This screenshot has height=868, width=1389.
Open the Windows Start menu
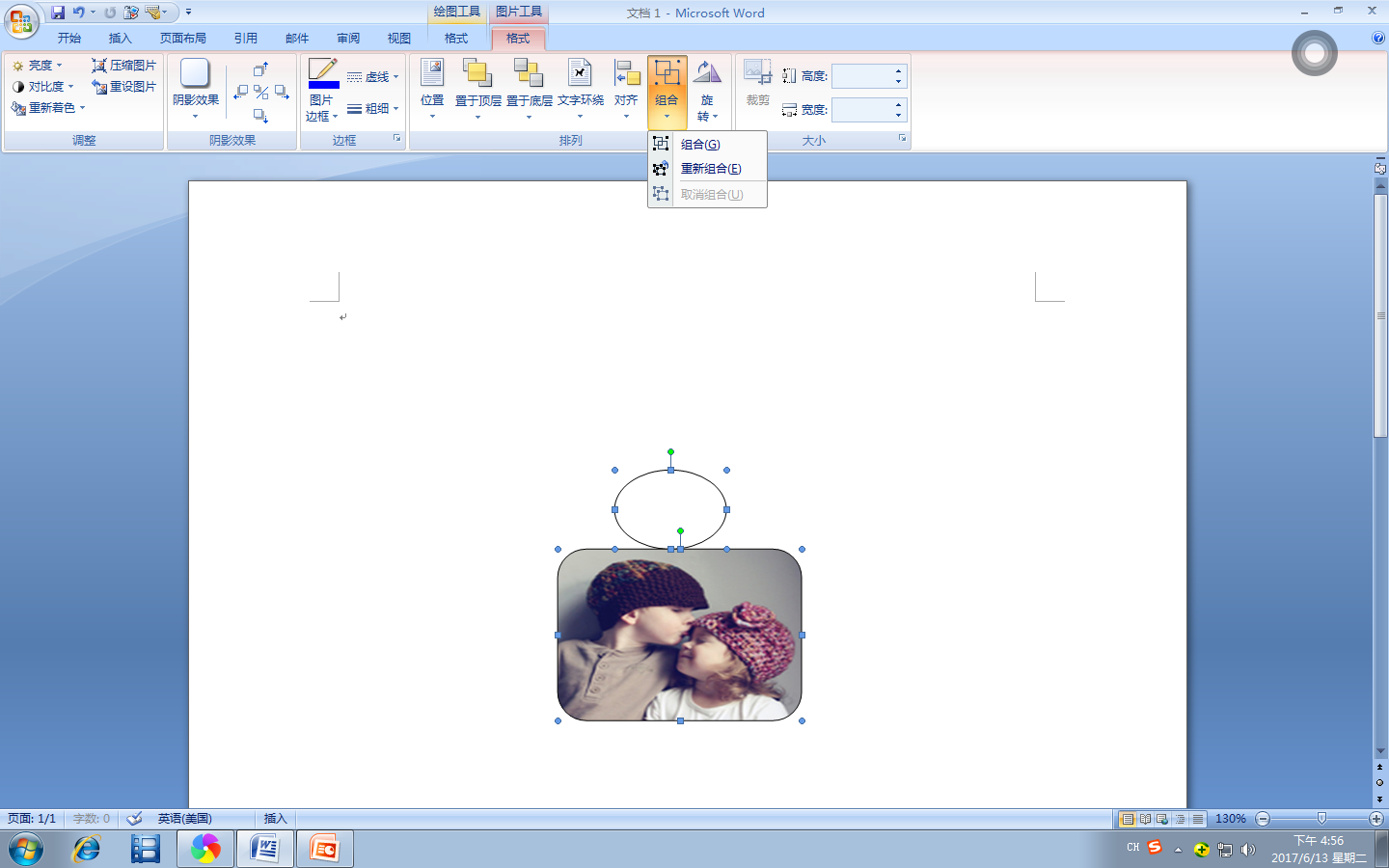pyautogui.click(x=26, y=850)
